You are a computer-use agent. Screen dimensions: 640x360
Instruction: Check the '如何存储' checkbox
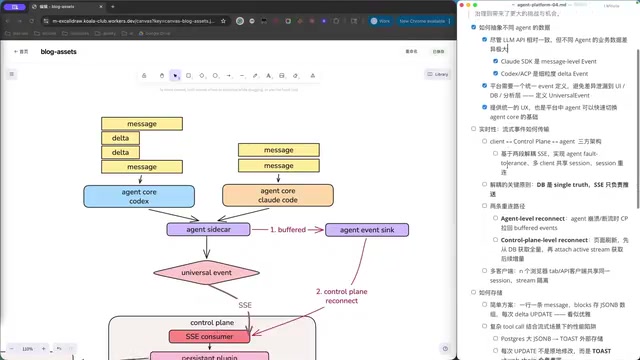pyautogui.click(x=473, y=292)
